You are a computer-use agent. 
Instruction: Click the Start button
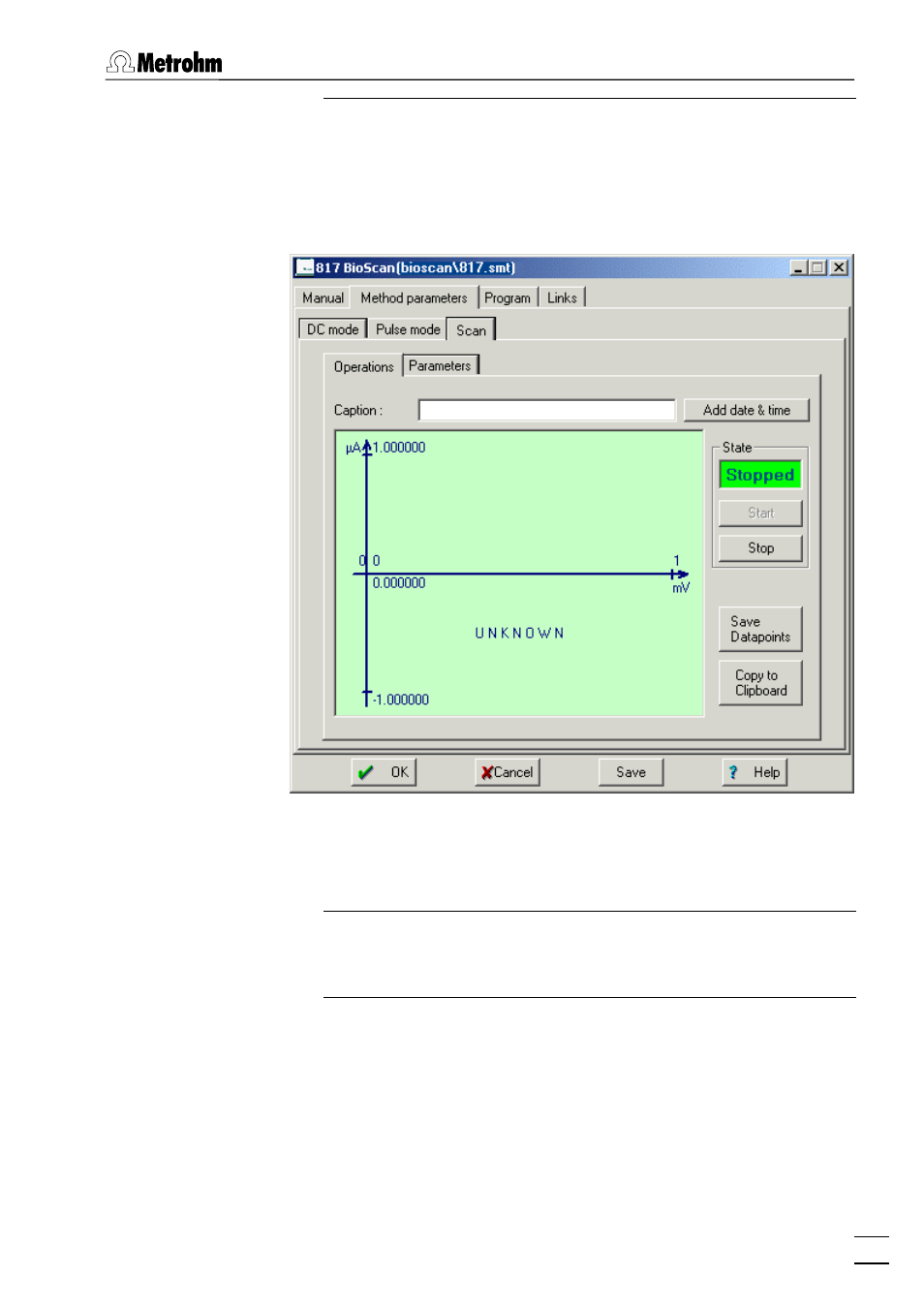[x=760, y=513]
